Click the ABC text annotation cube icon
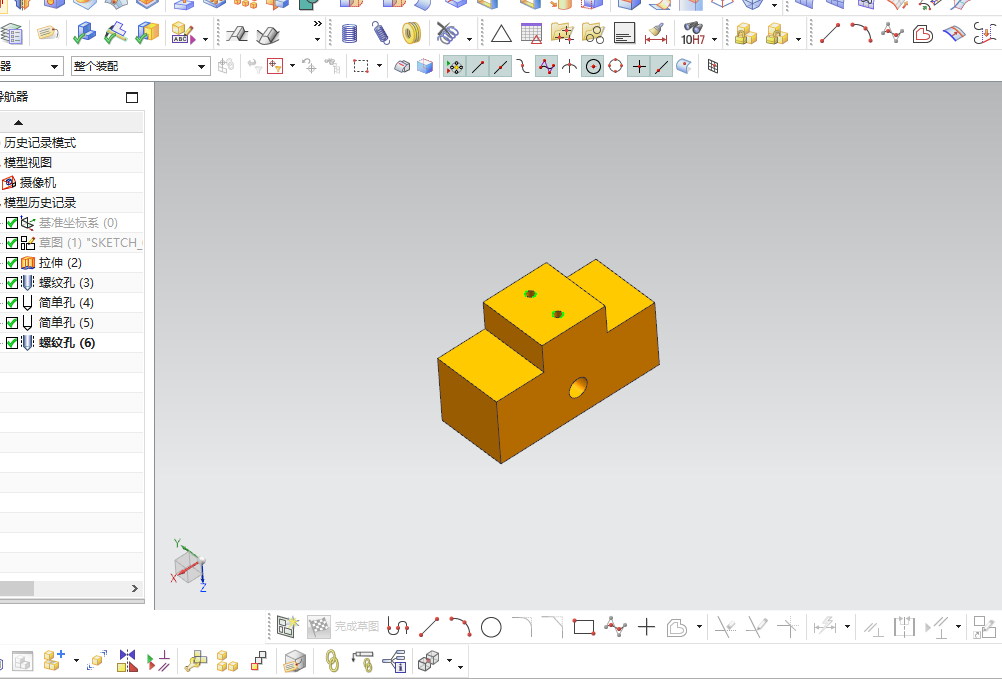Screen dimensions: 1002x679 point(183,33)
